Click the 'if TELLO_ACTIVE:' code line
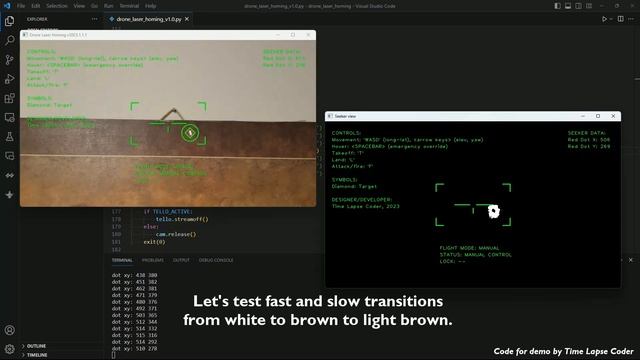640x360 pixels. (x=168, y=211)
